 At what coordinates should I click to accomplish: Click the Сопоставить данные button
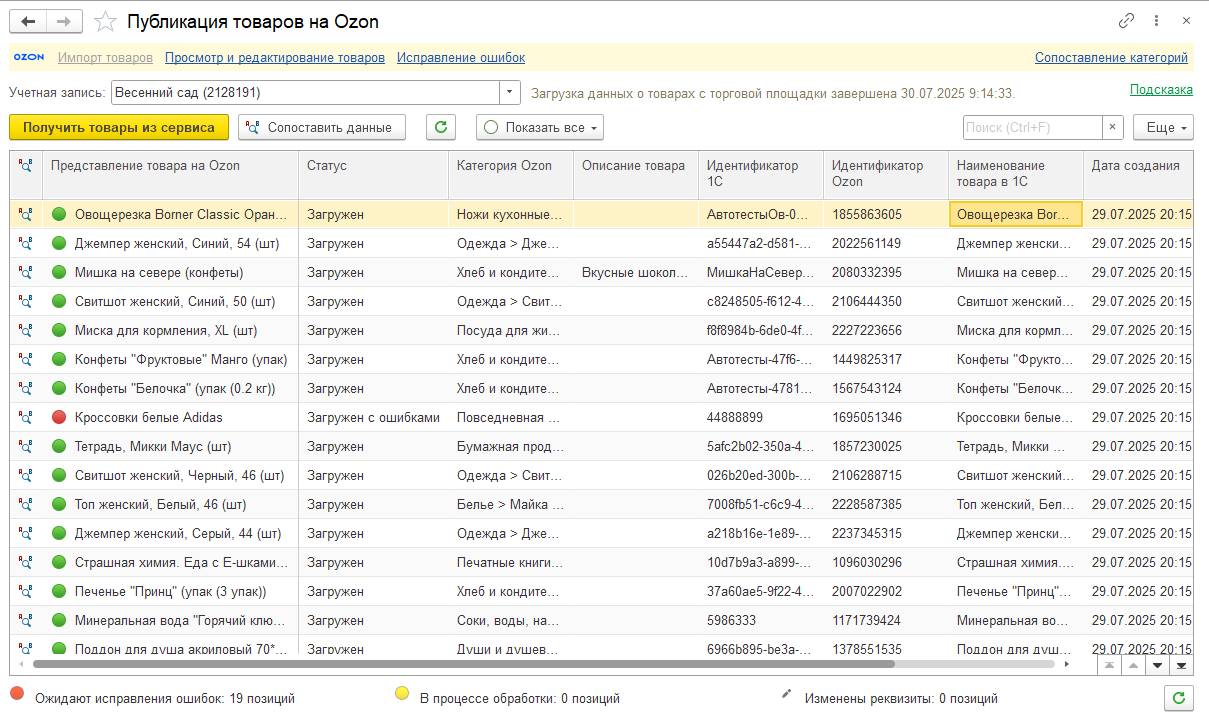point(322,127)
